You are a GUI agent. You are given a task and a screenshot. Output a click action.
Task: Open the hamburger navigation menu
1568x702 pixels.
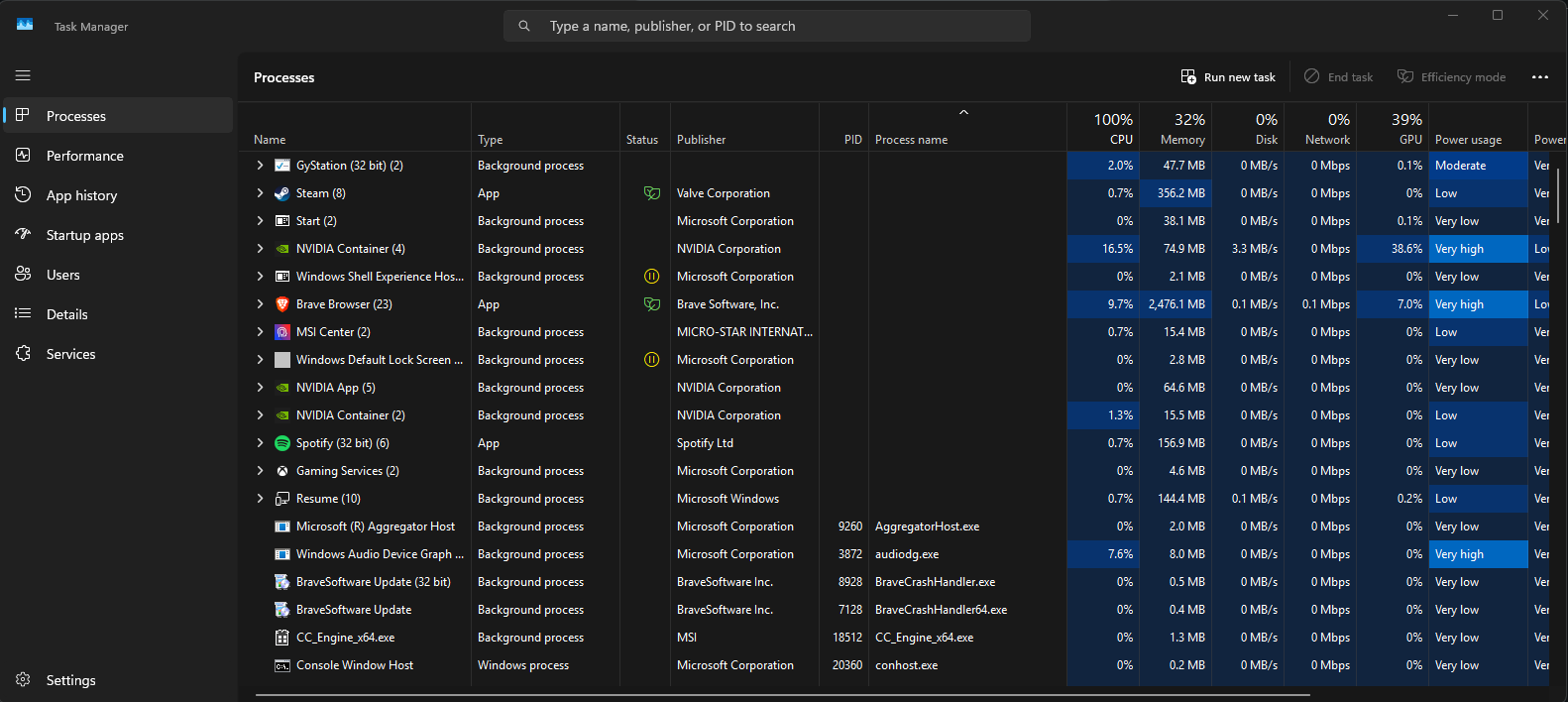(x=23, y=75)
